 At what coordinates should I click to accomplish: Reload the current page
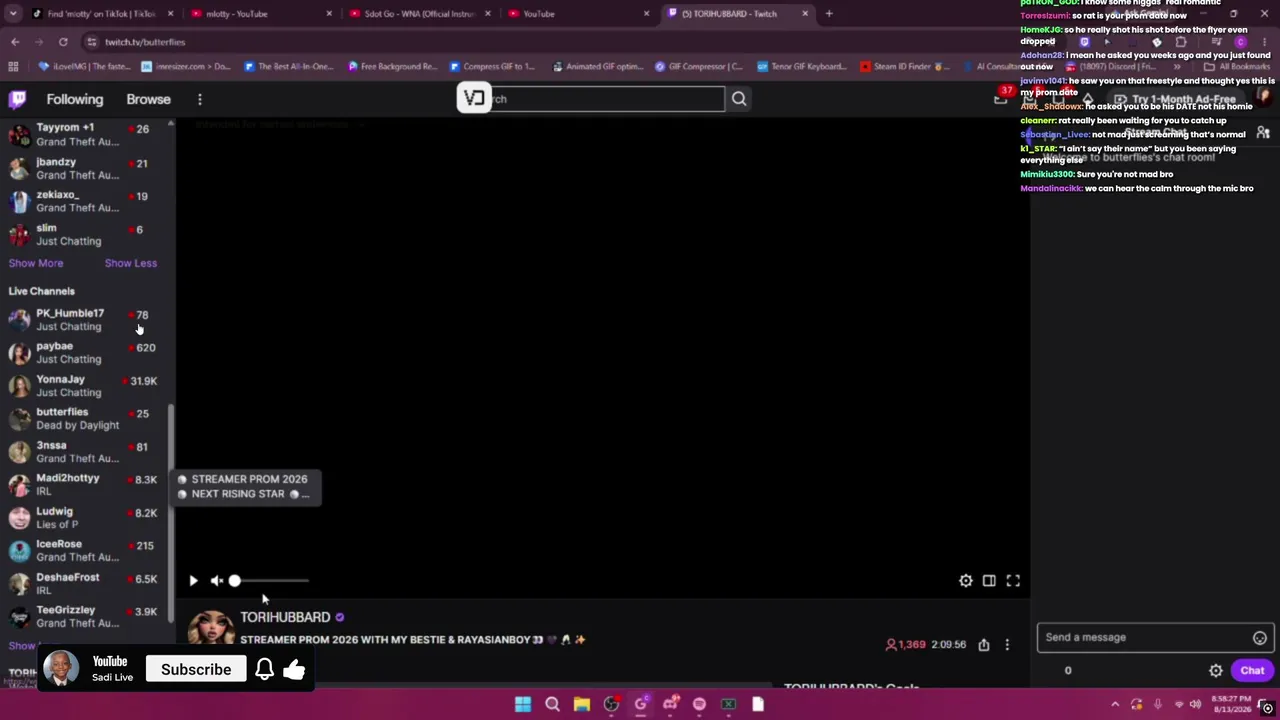pos(63,42)
